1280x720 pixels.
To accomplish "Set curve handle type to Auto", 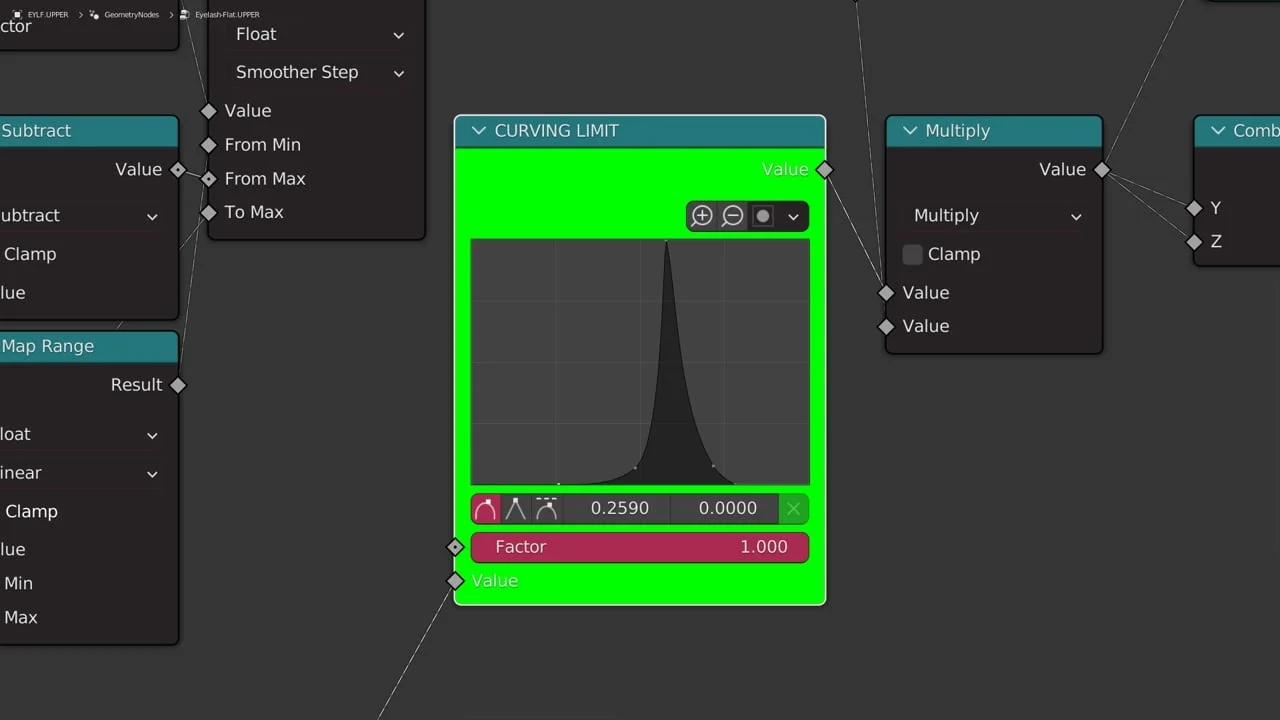I will tap(485, 509).
